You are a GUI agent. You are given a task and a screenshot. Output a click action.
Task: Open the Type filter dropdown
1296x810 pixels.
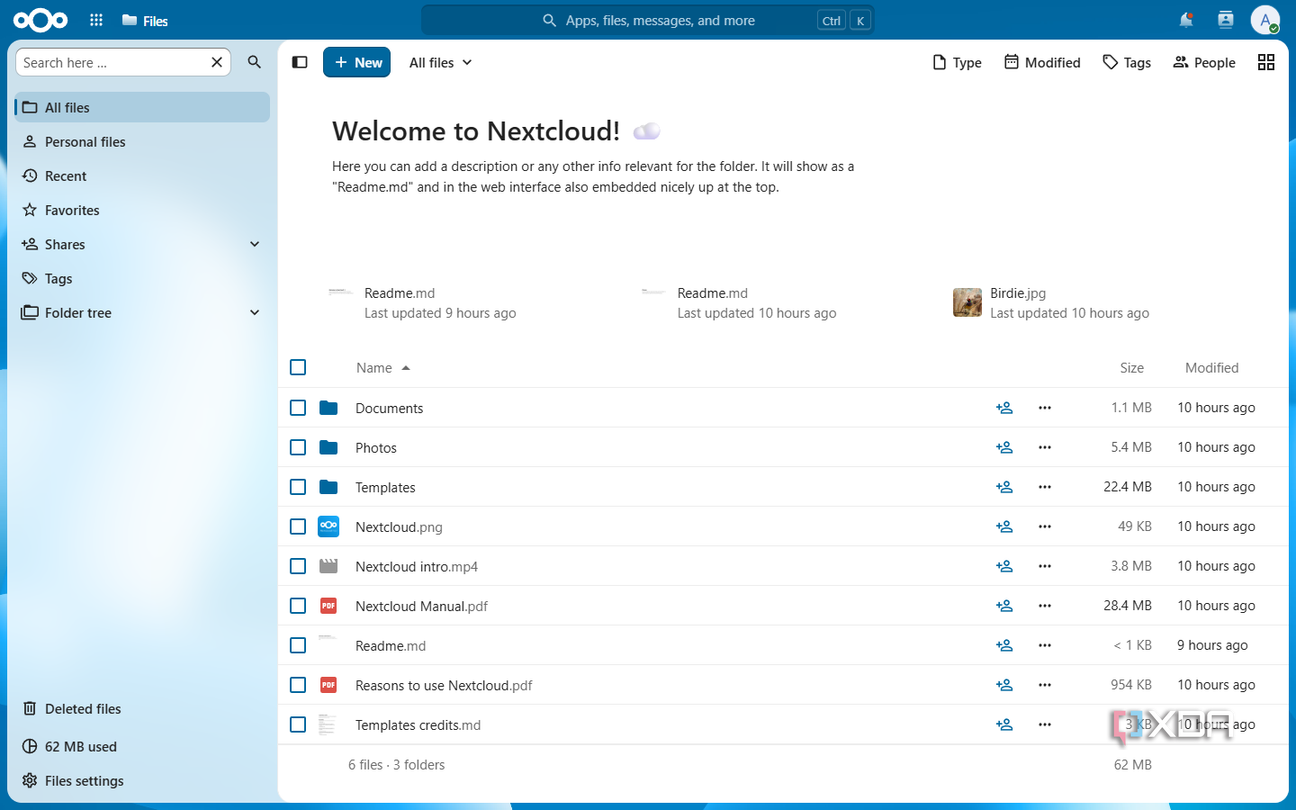[x=957, y=62]
